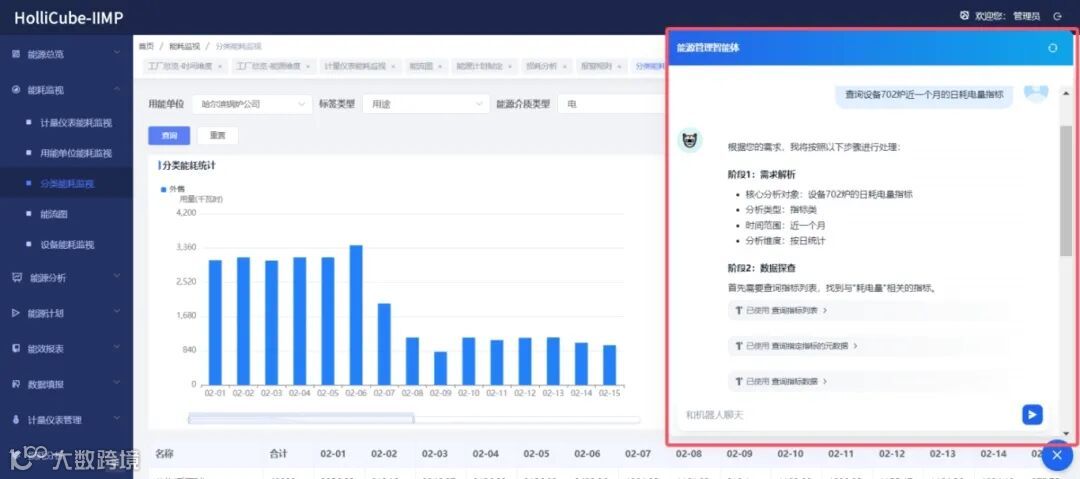1080x479 pixels.
Task: Click the robot avatar in chat
Action: tap(689, 141)
